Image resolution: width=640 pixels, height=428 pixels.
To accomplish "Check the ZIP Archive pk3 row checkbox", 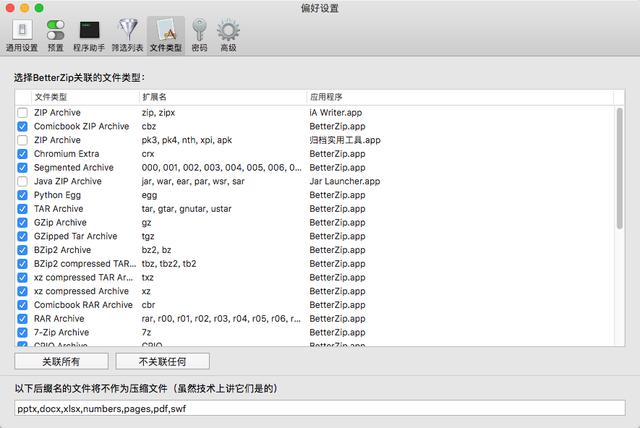I will click(22, 140).
